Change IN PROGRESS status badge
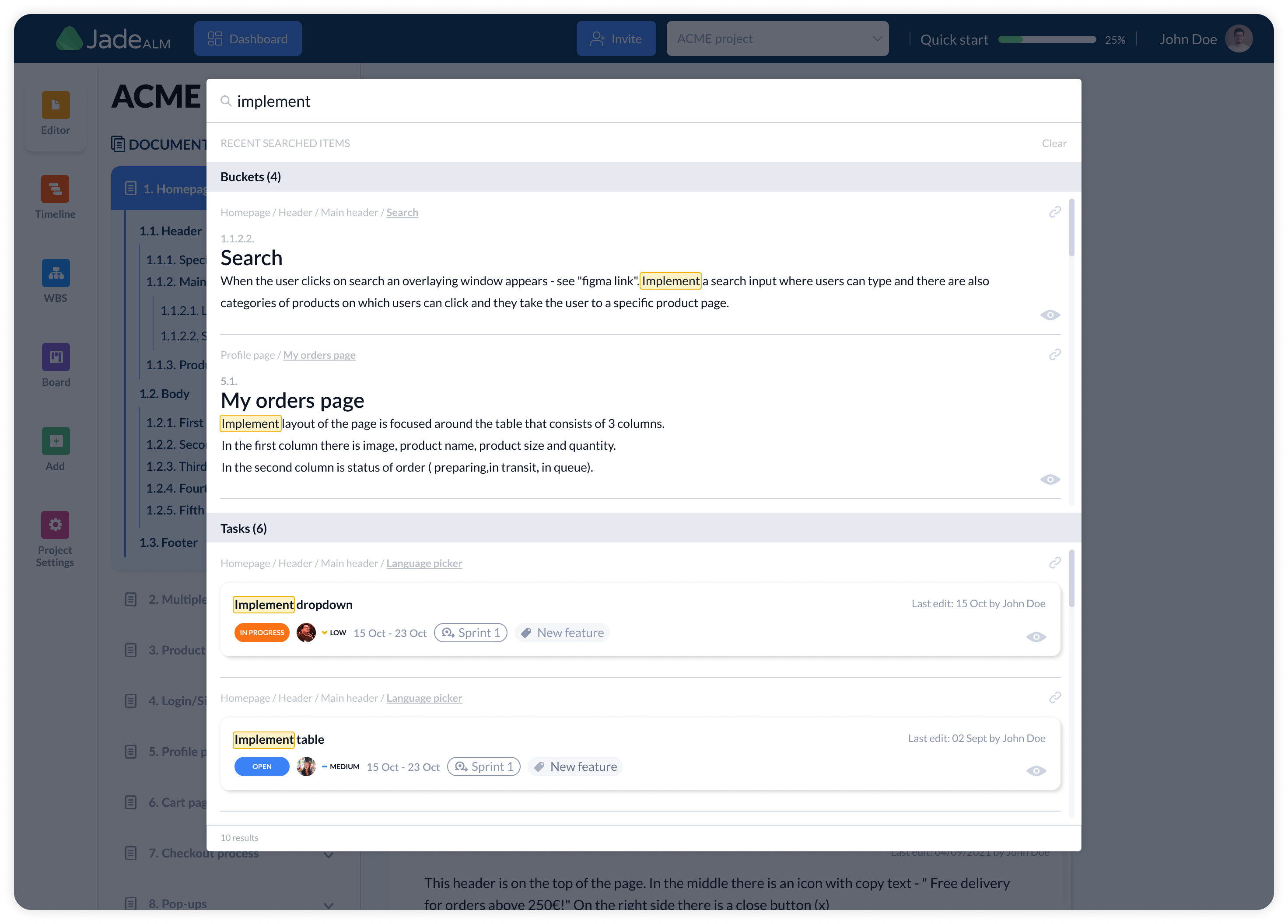 (x=262, y=633)
